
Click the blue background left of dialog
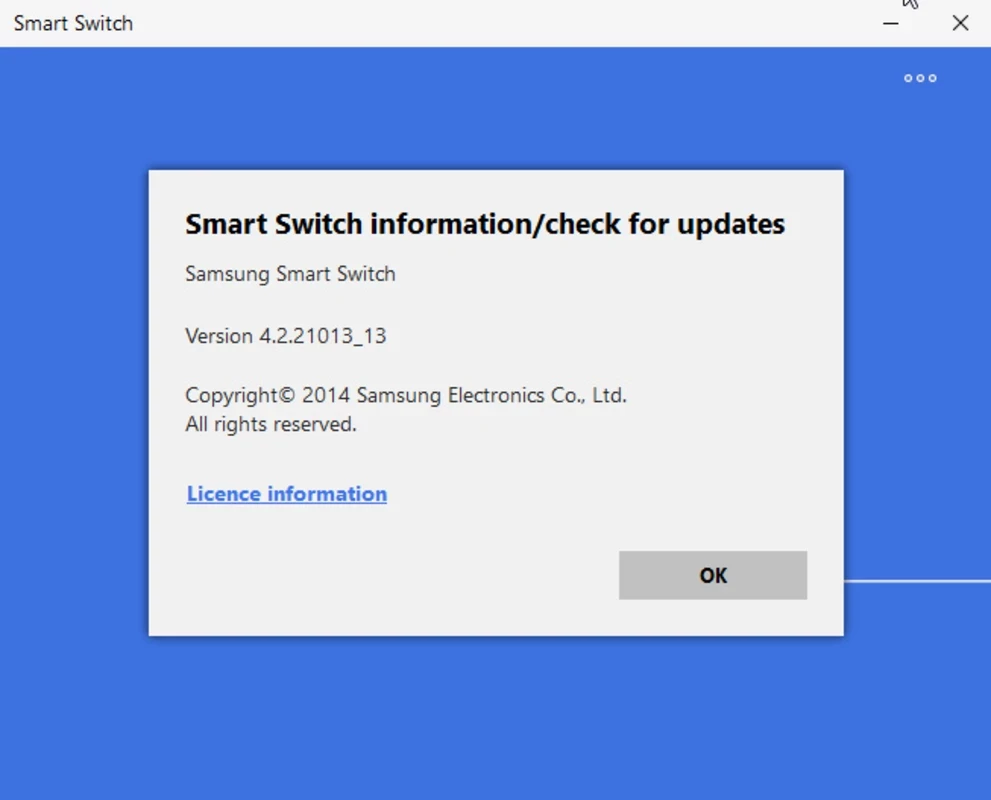[x=75, y=400]
